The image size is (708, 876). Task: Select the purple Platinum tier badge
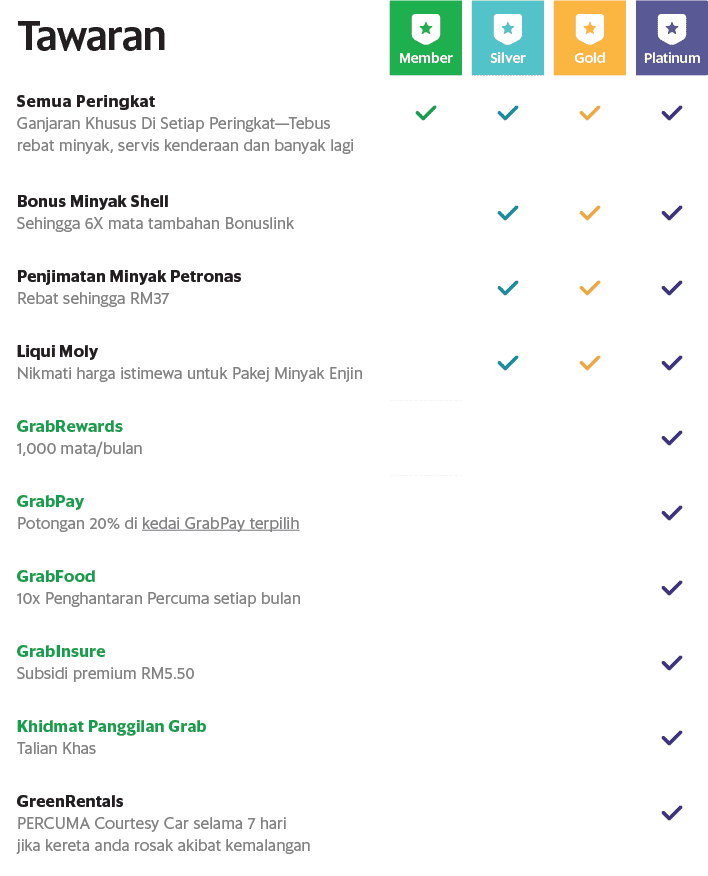coord(672,38)
